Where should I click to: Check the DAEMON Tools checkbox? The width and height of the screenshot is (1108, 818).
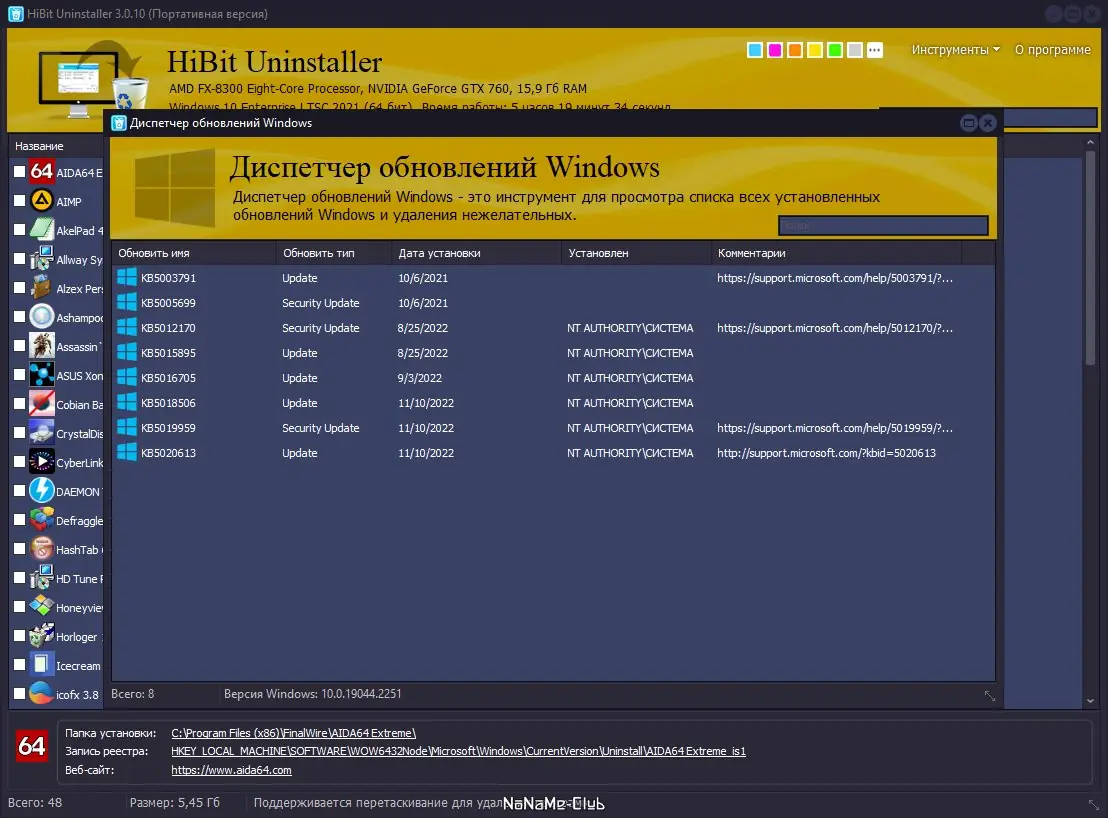[x=20, y=490]
